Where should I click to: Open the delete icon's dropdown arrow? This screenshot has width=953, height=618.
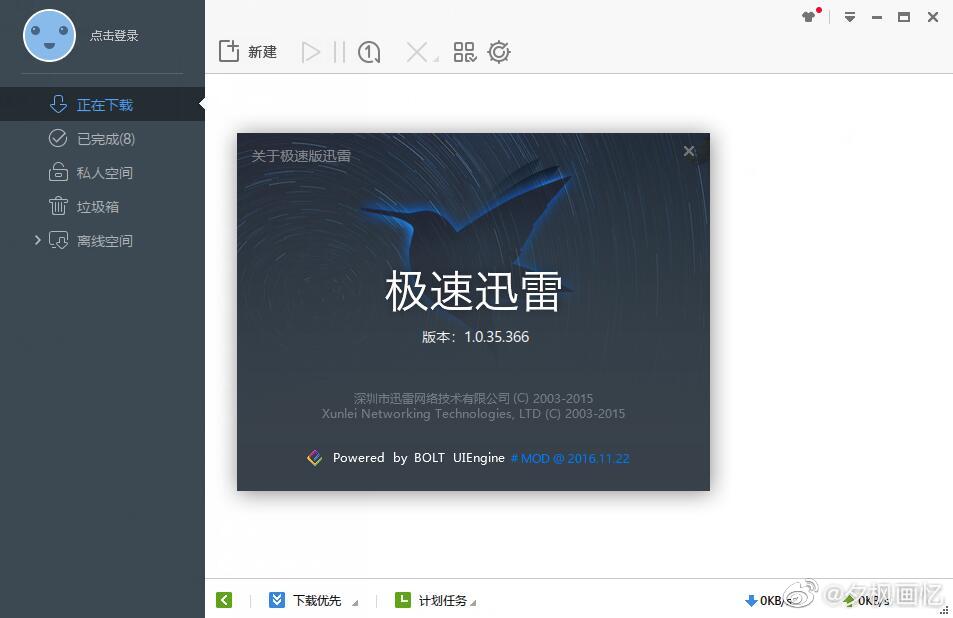(x=435, y=60)
